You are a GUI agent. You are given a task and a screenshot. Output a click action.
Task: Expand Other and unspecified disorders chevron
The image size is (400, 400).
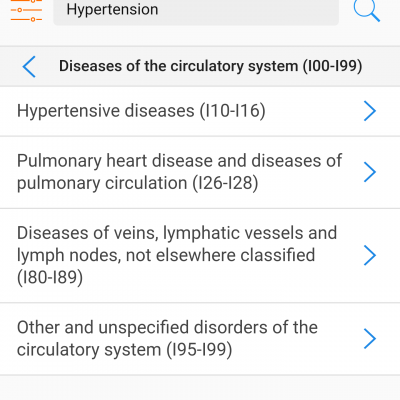pyautogui.click(x=370, y=339)
